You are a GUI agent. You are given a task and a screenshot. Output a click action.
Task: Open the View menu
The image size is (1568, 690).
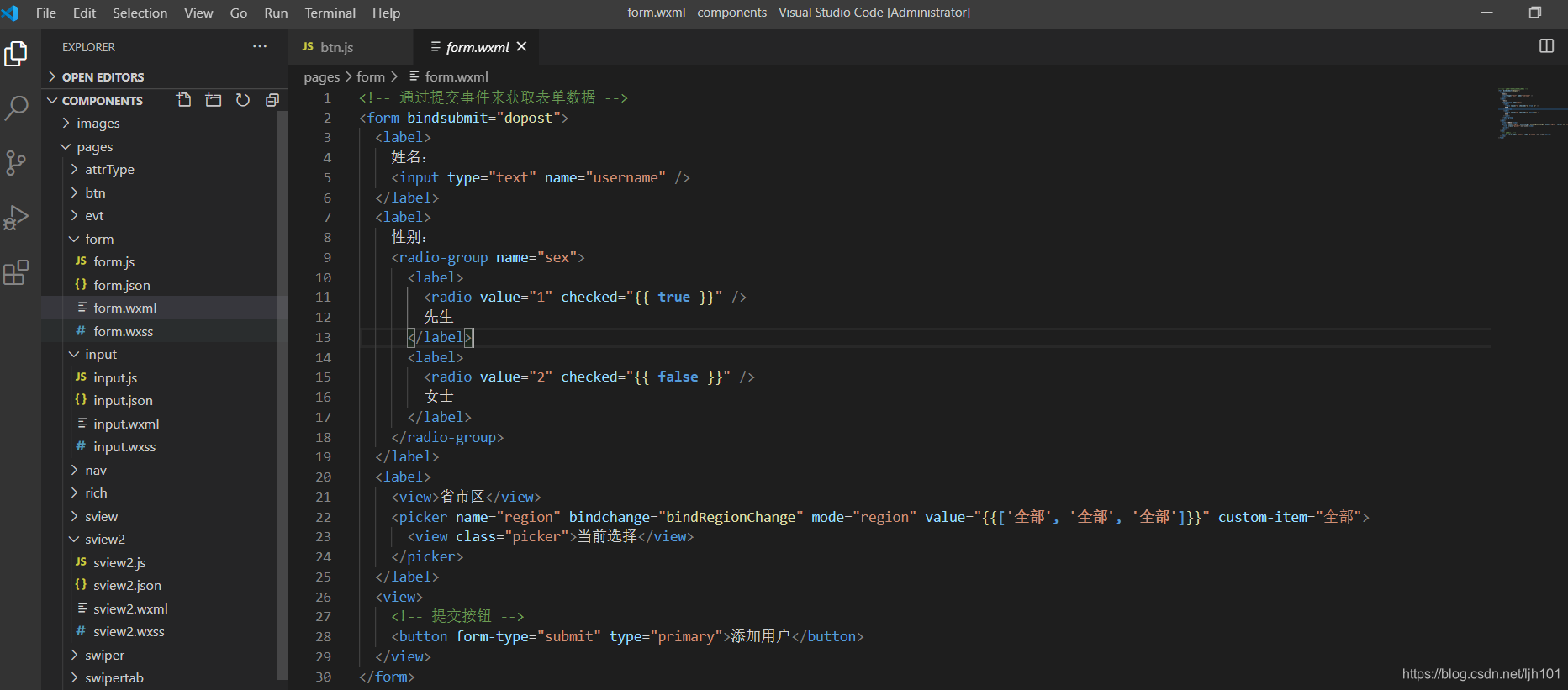pos(198,13)
